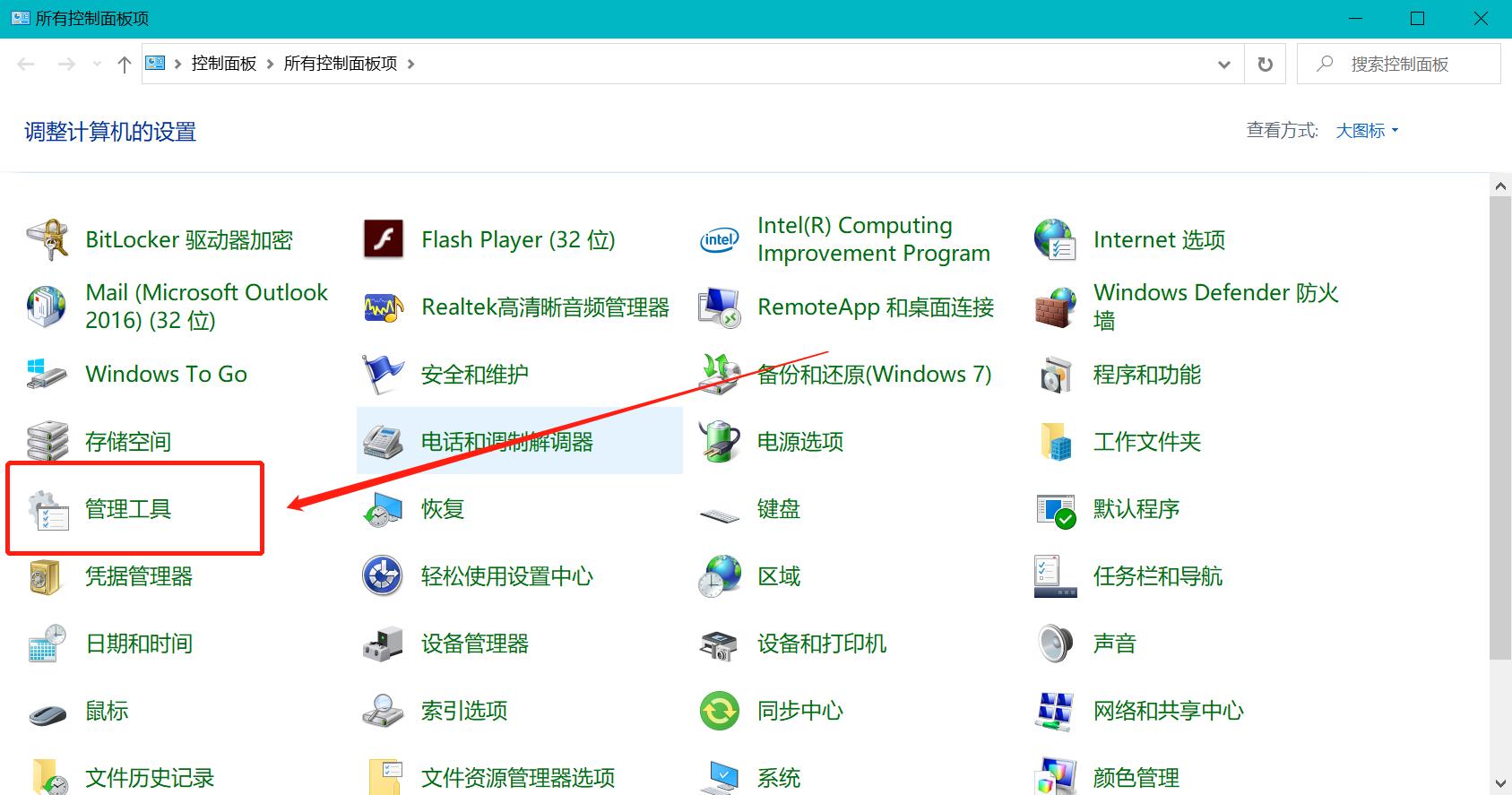Expand the address bar history dropdown
This screenshot has width=1512, height=795.
coord(1224,65)
